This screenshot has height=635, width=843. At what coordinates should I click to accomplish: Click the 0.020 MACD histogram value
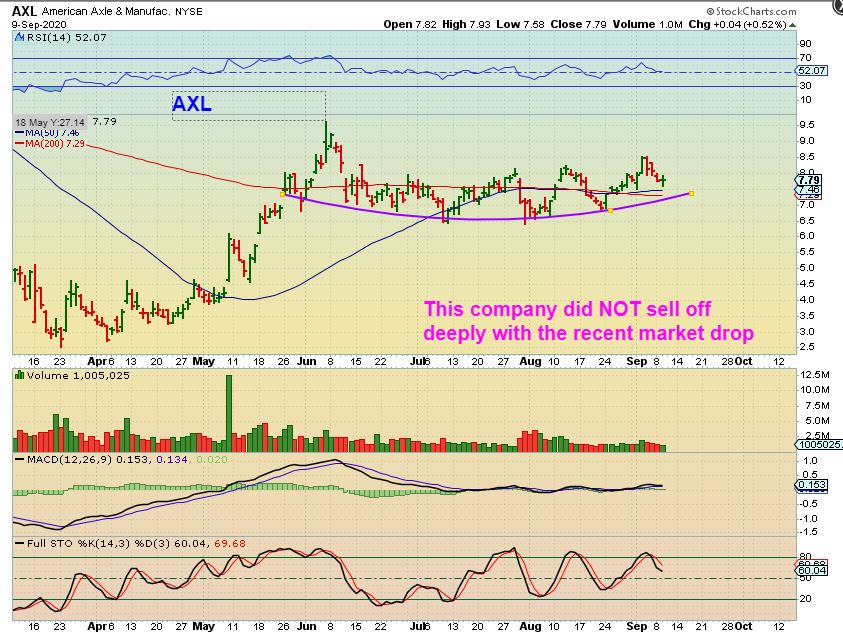(212, 460)
